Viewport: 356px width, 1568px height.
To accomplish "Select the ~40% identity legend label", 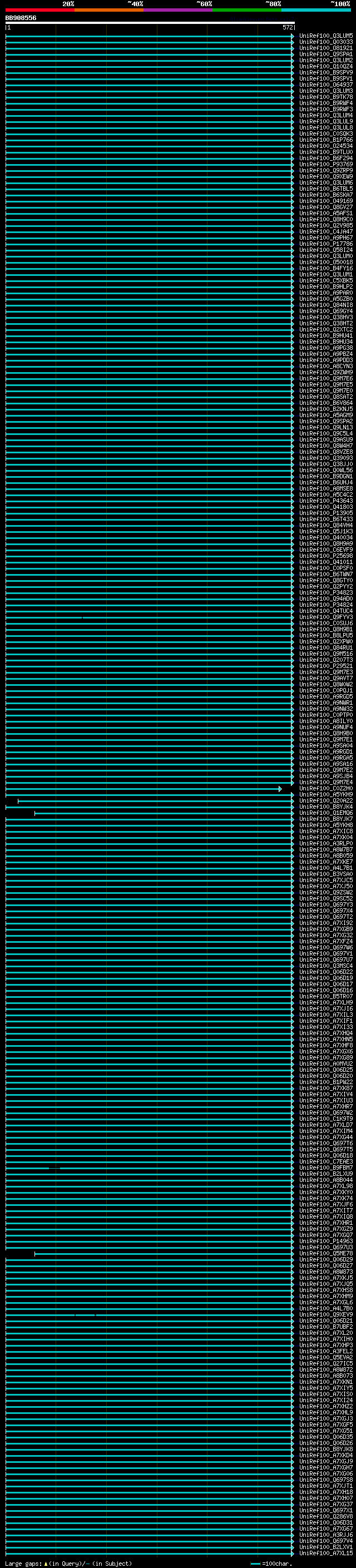I will point(135,4).
